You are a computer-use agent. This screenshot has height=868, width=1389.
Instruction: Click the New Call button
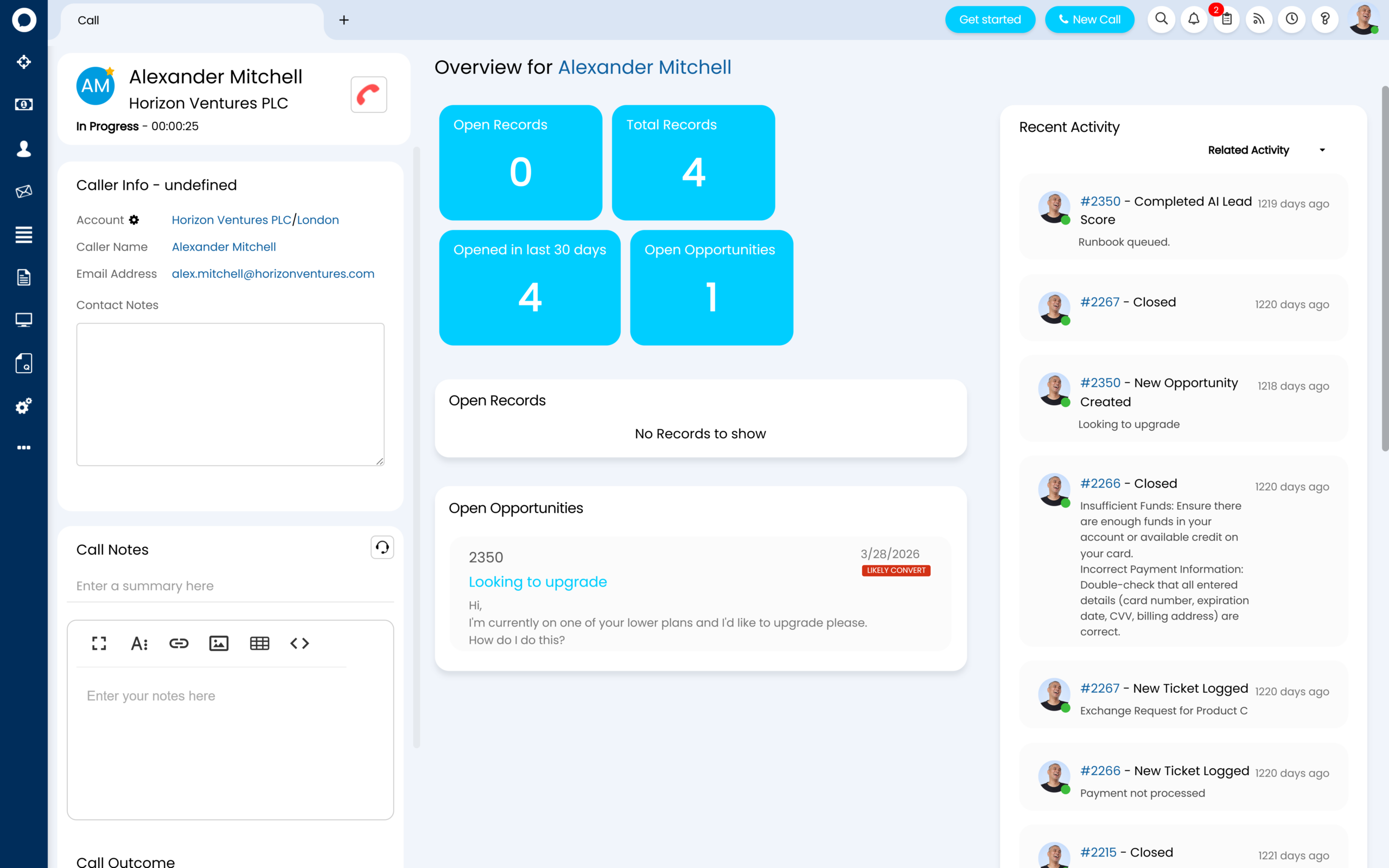point(1089,20)
